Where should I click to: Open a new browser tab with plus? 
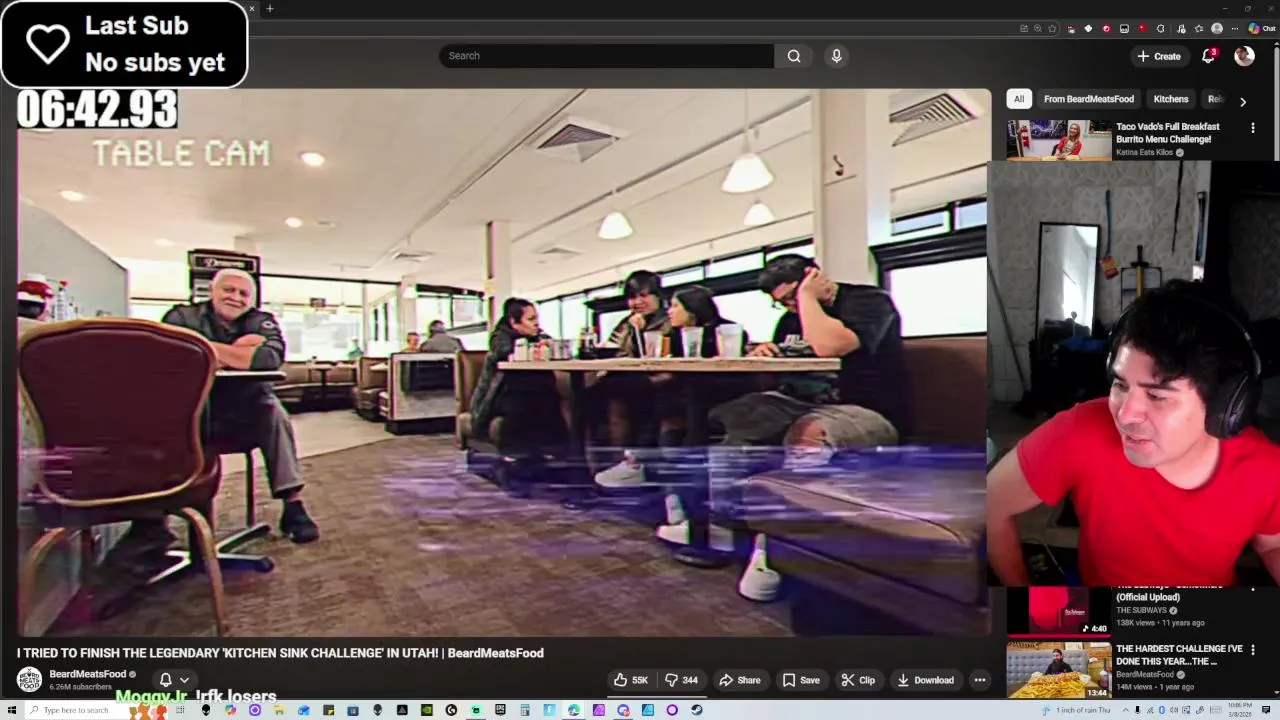[x=269, y=9]
